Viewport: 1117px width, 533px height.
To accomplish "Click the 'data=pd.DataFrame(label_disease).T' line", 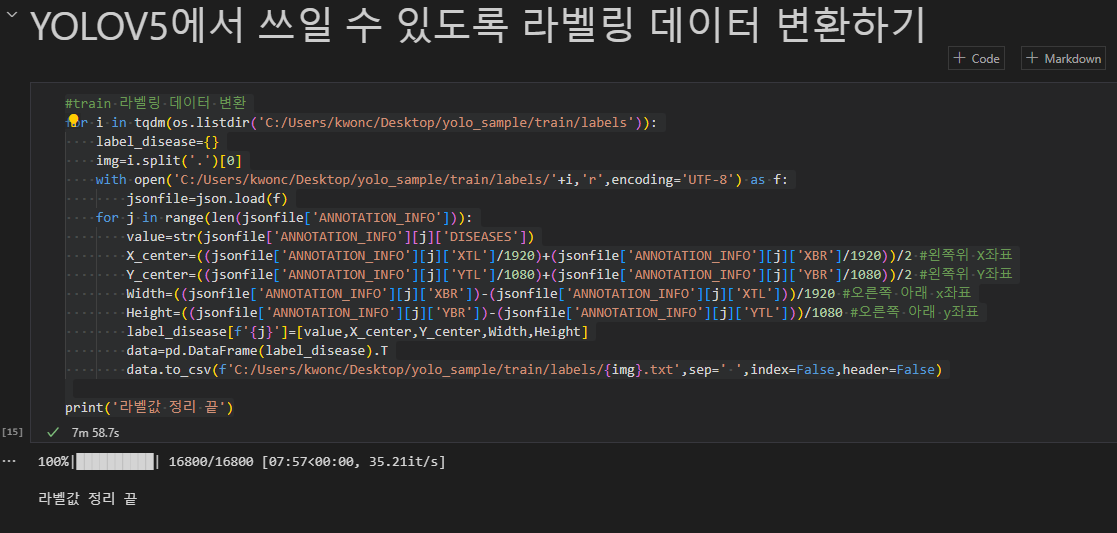I will pos(257,351).
